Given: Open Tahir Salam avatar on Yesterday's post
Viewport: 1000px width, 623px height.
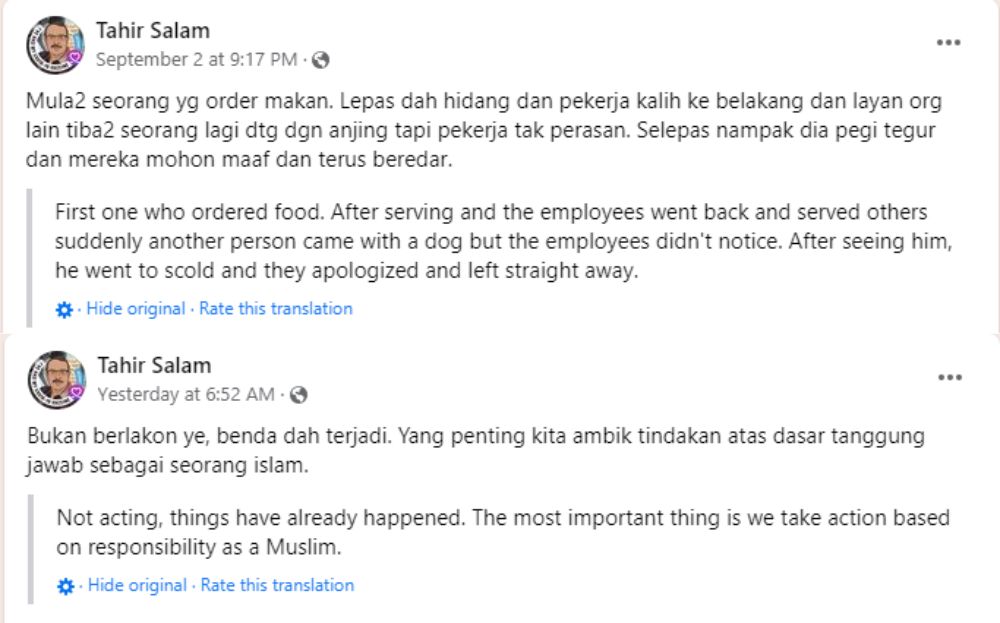Looking at the screenshot, I should (57, 379).
